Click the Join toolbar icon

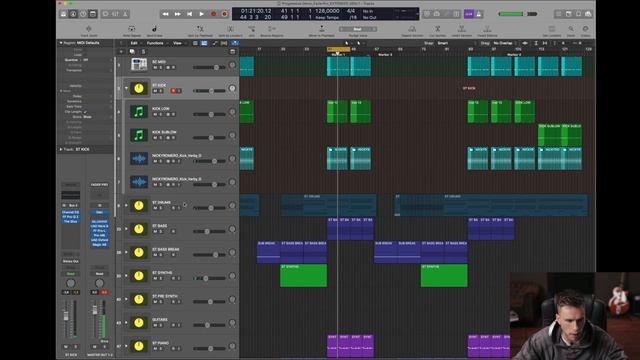[x=251, y=30]
